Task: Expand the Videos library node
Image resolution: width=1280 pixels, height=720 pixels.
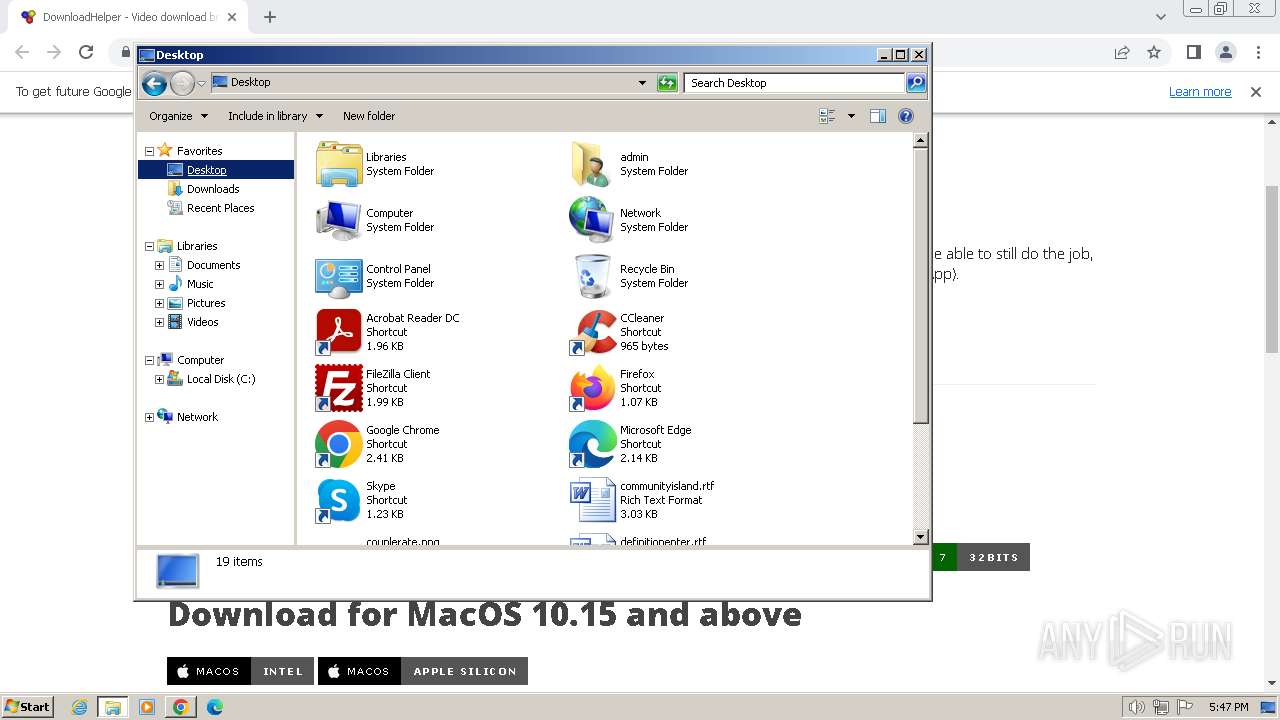Action: [x=159, y=322]
